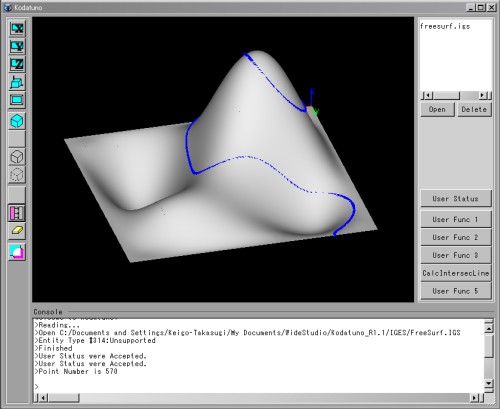
Task: Select the X-axis view icon
Action: pyautogui.click(x=17, y=29)
